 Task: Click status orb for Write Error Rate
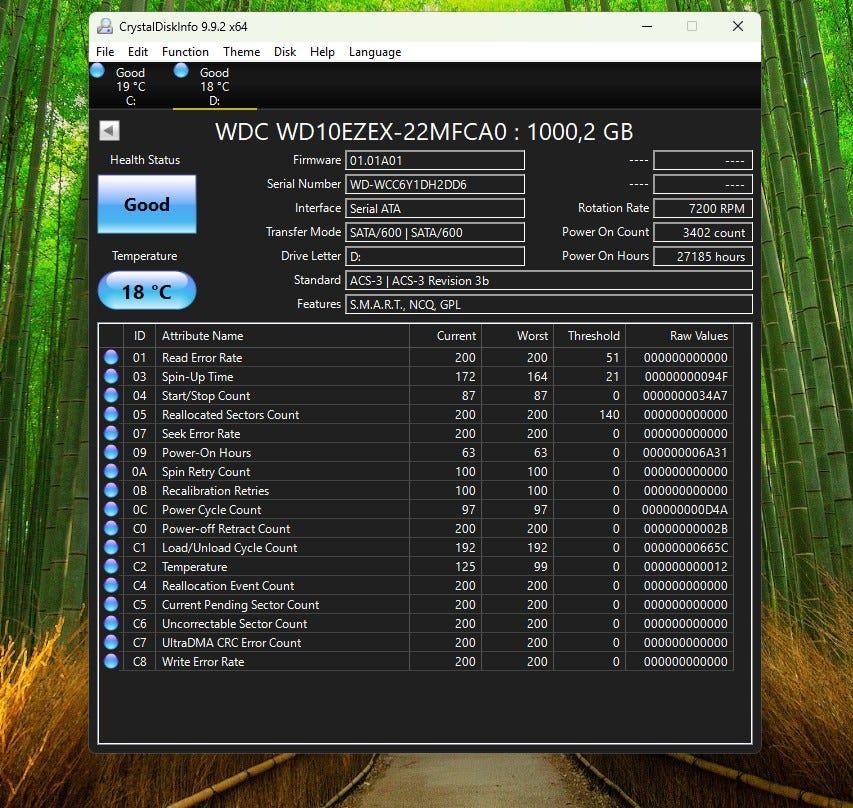tap(111, 662)
